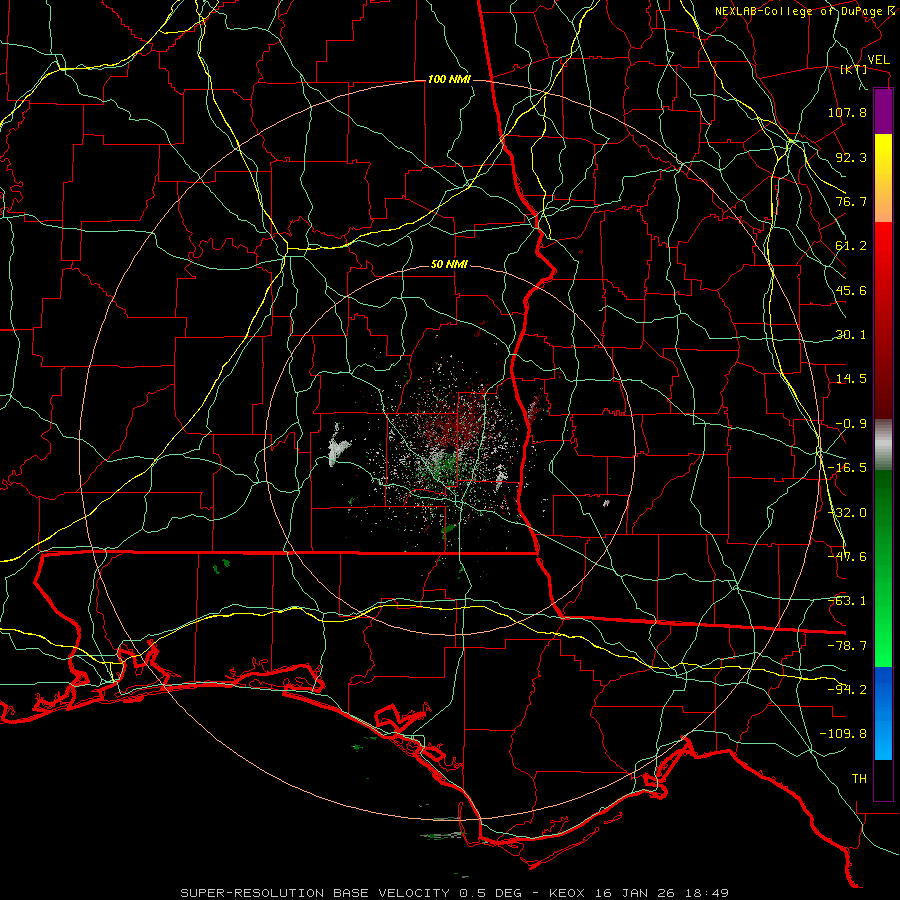Viewport: 900px width, 900px height.
Task: Click the 76.7 legend value
Action: pos(851,201)
